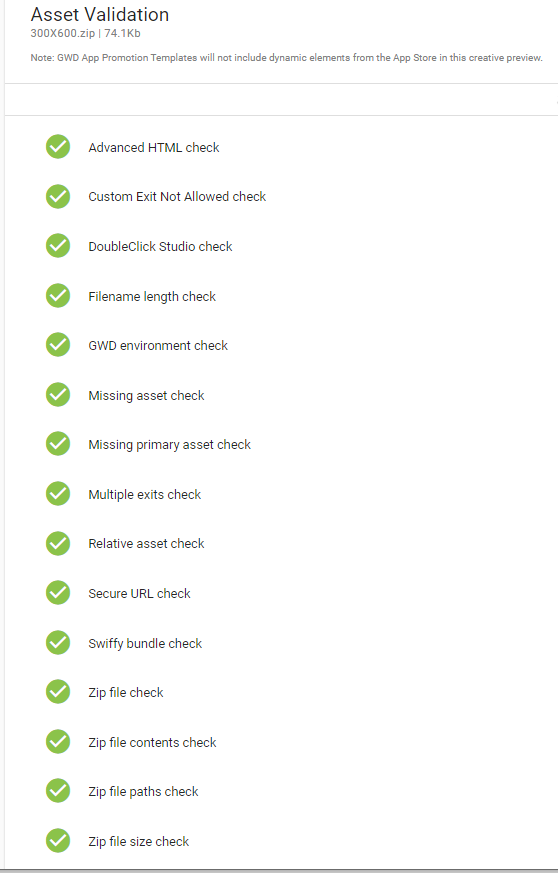Click the GWD environment check status icon
Viewport: 558px width, 873px height.
click(58, 345)
